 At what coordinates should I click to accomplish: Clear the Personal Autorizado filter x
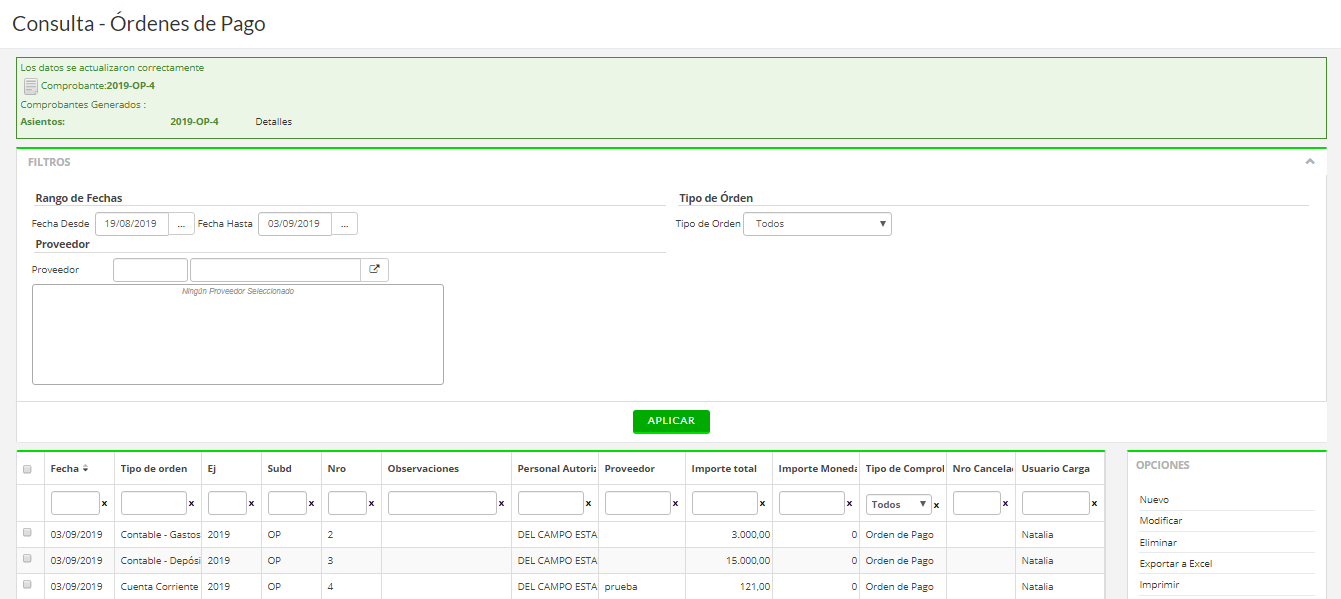[588, 504]
